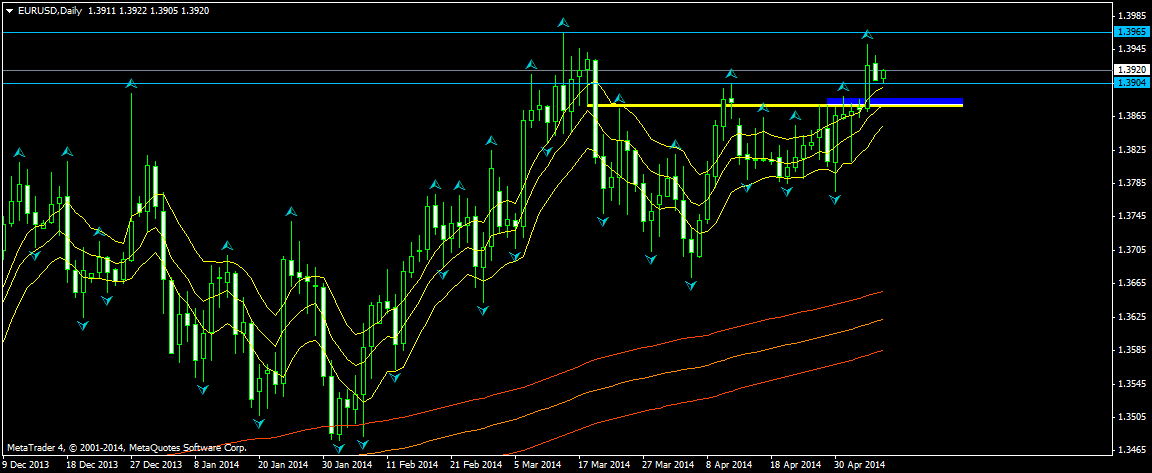1152x473 pixels.
Task: Select the blue rectangle zone object
Action: [895, 101]
